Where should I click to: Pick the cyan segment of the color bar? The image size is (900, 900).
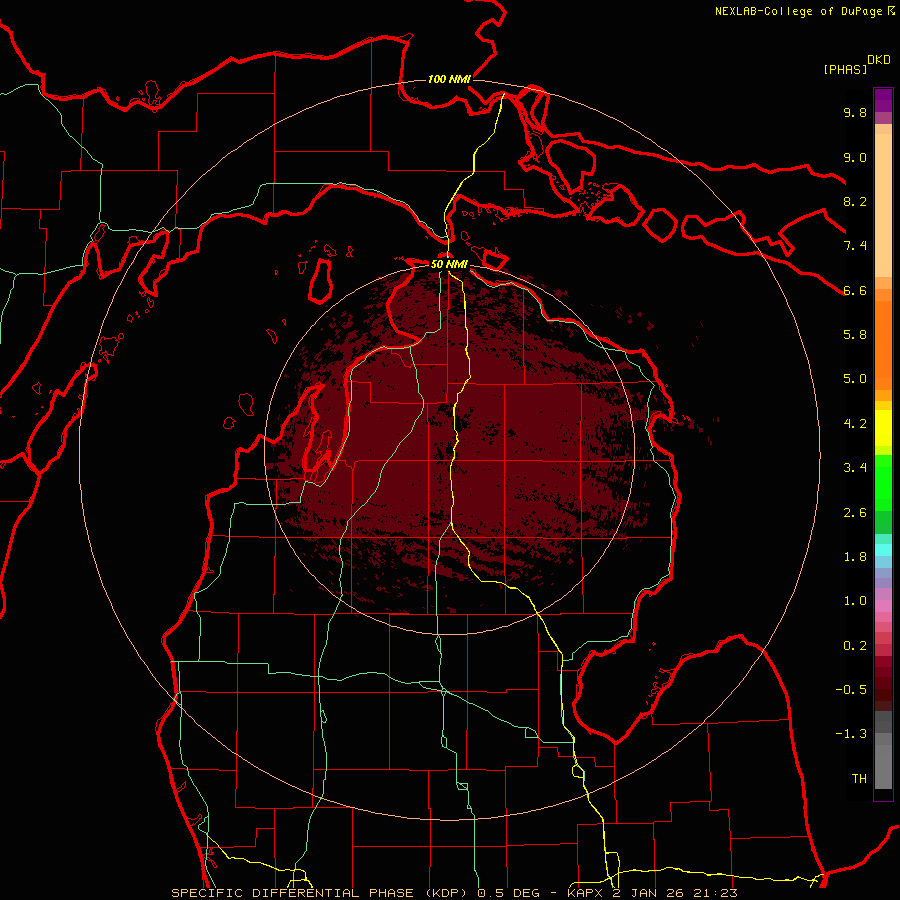pyautogui.click(x=883, y=550)
